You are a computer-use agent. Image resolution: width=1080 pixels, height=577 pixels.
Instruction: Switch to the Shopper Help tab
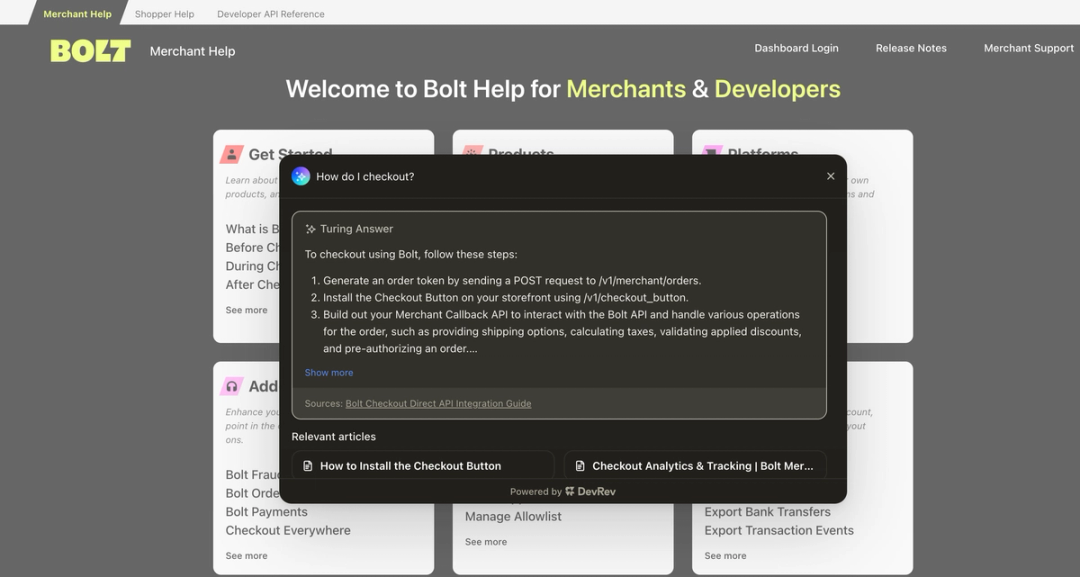click(x=164, y=14)
